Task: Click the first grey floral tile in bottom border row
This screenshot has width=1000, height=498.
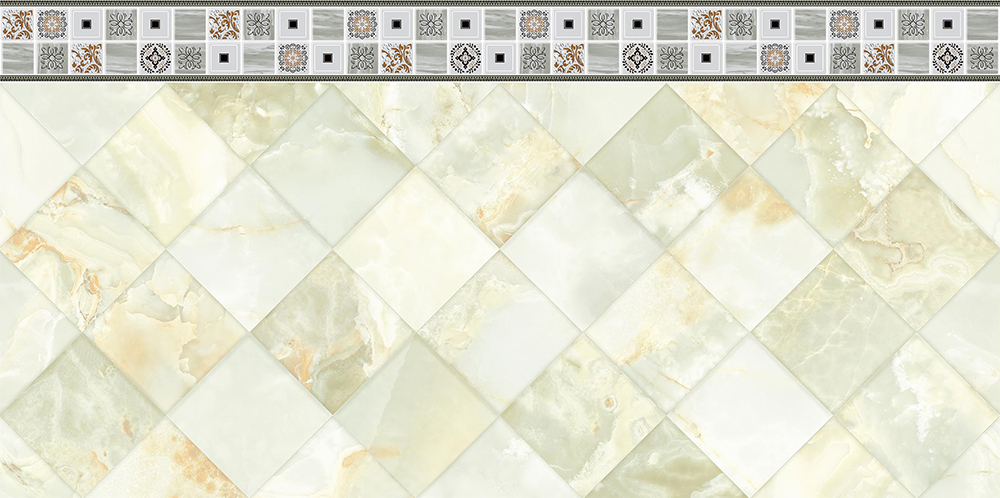Action: pyautogui.click(x=52, y=58)
